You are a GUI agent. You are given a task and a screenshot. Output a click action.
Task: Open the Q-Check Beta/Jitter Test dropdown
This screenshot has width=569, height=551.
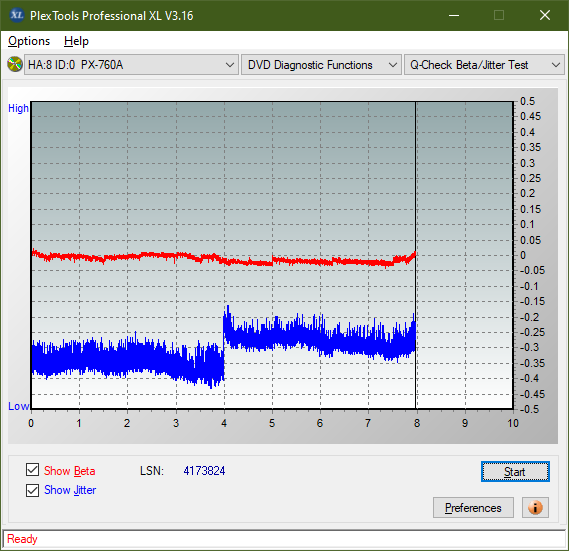pyautogui.click(x=484, y=65)
